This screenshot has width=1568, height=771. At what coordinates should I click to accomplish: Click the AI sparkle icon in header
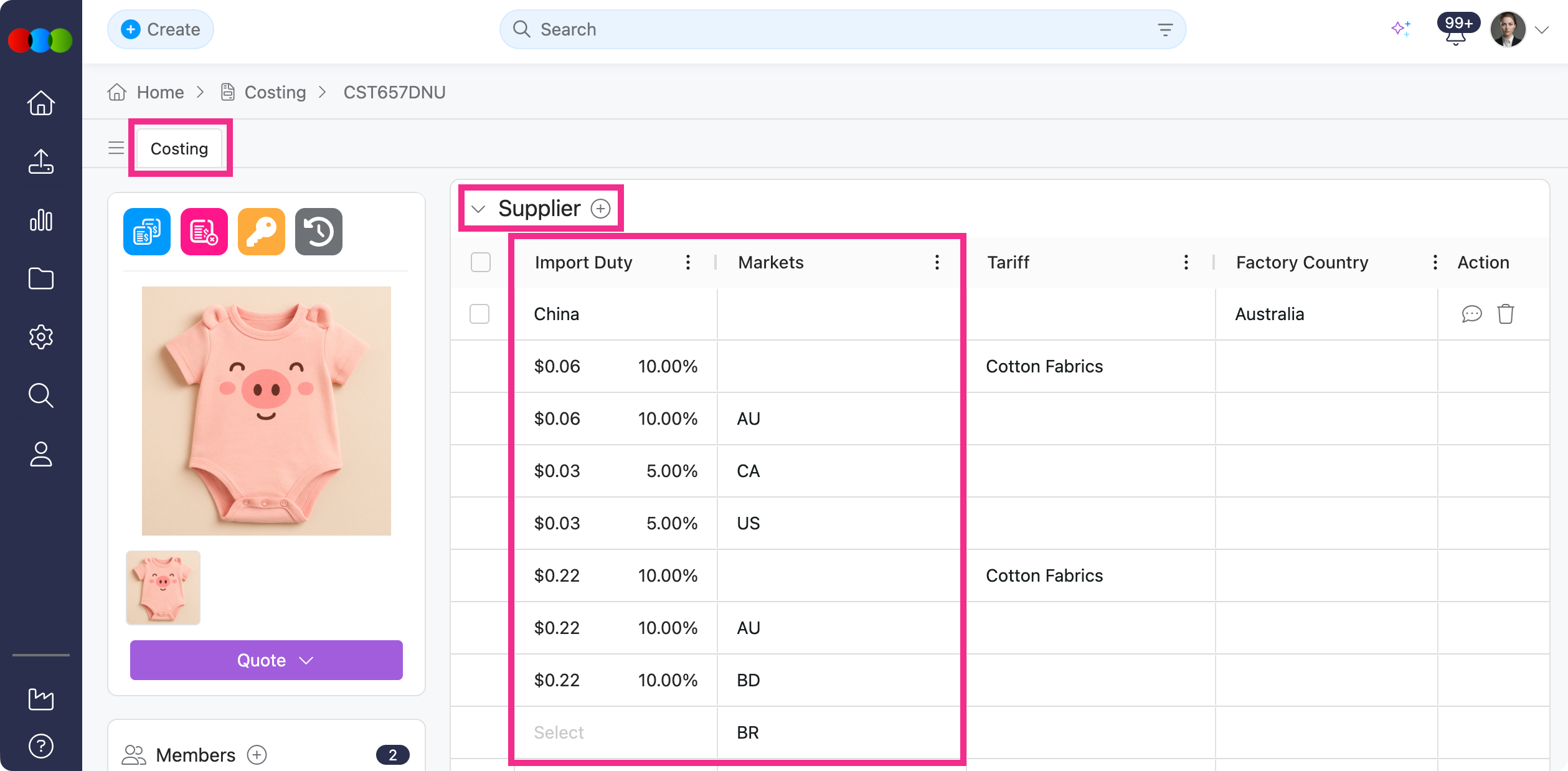click(x=1400, y=29)
